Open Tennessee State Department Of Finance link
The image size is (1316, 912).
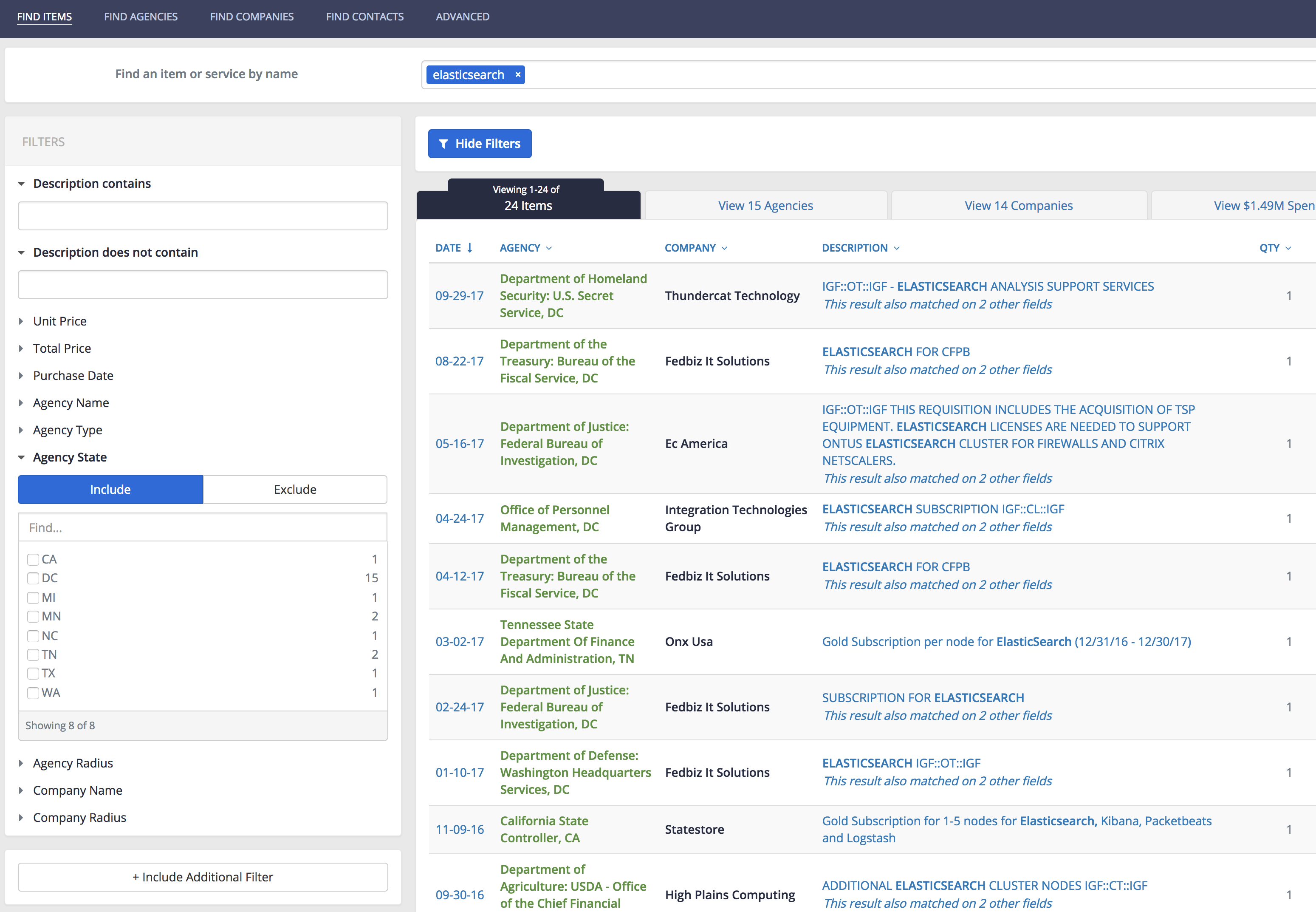567,641
